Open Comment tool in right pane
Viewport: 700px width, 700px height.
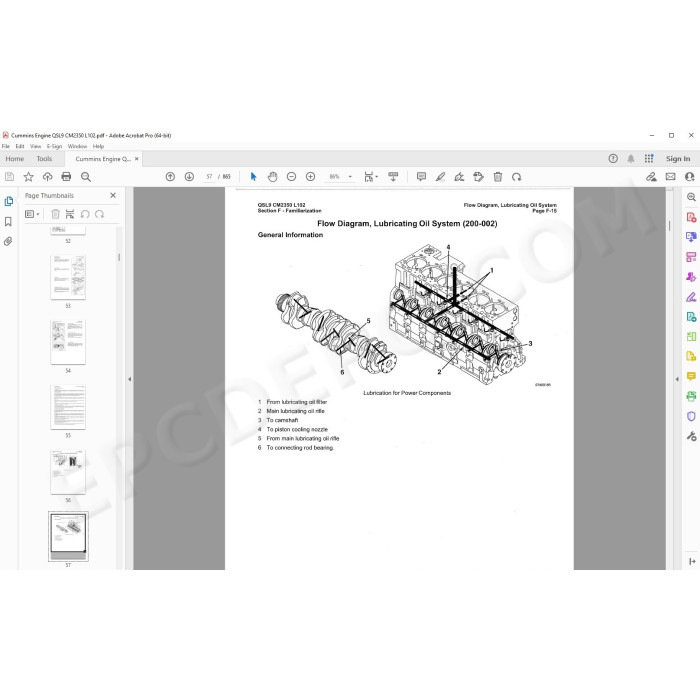[691, 376]
